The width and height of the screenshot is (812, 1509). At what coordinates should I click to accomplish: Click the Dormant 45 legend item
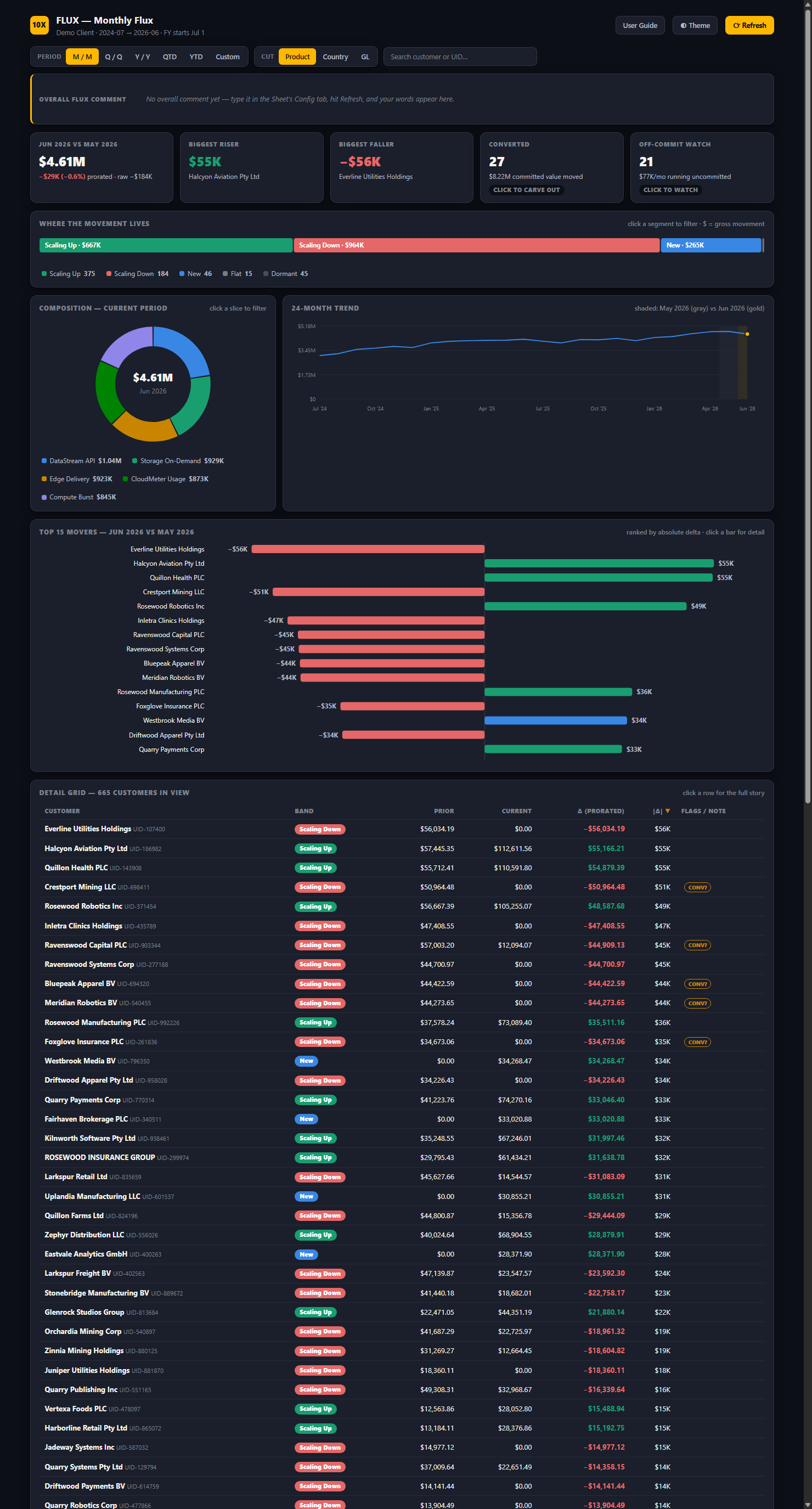pos(285,274)
